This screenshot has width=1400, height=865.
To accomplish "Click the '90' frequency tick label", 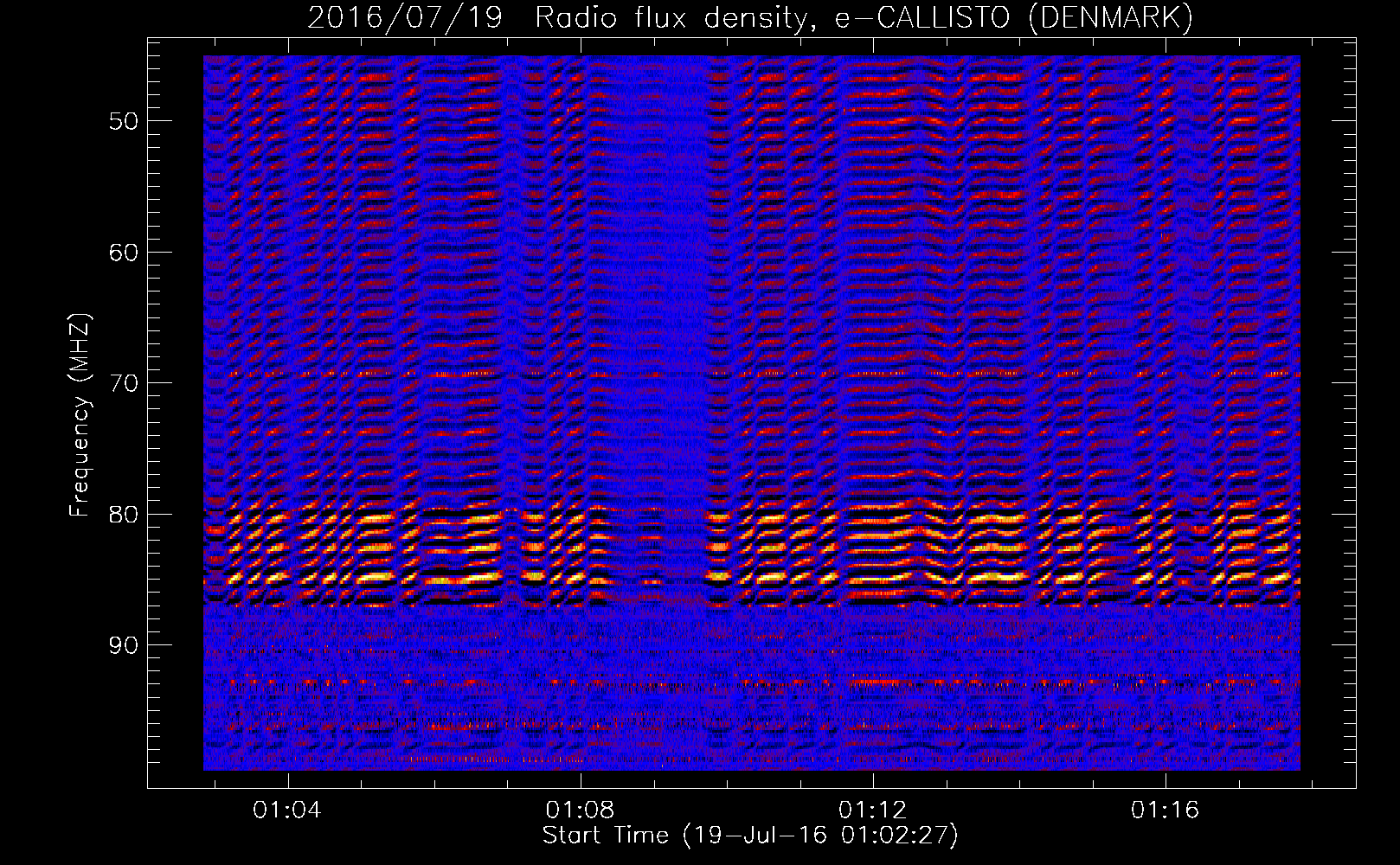I will [124, 646].
